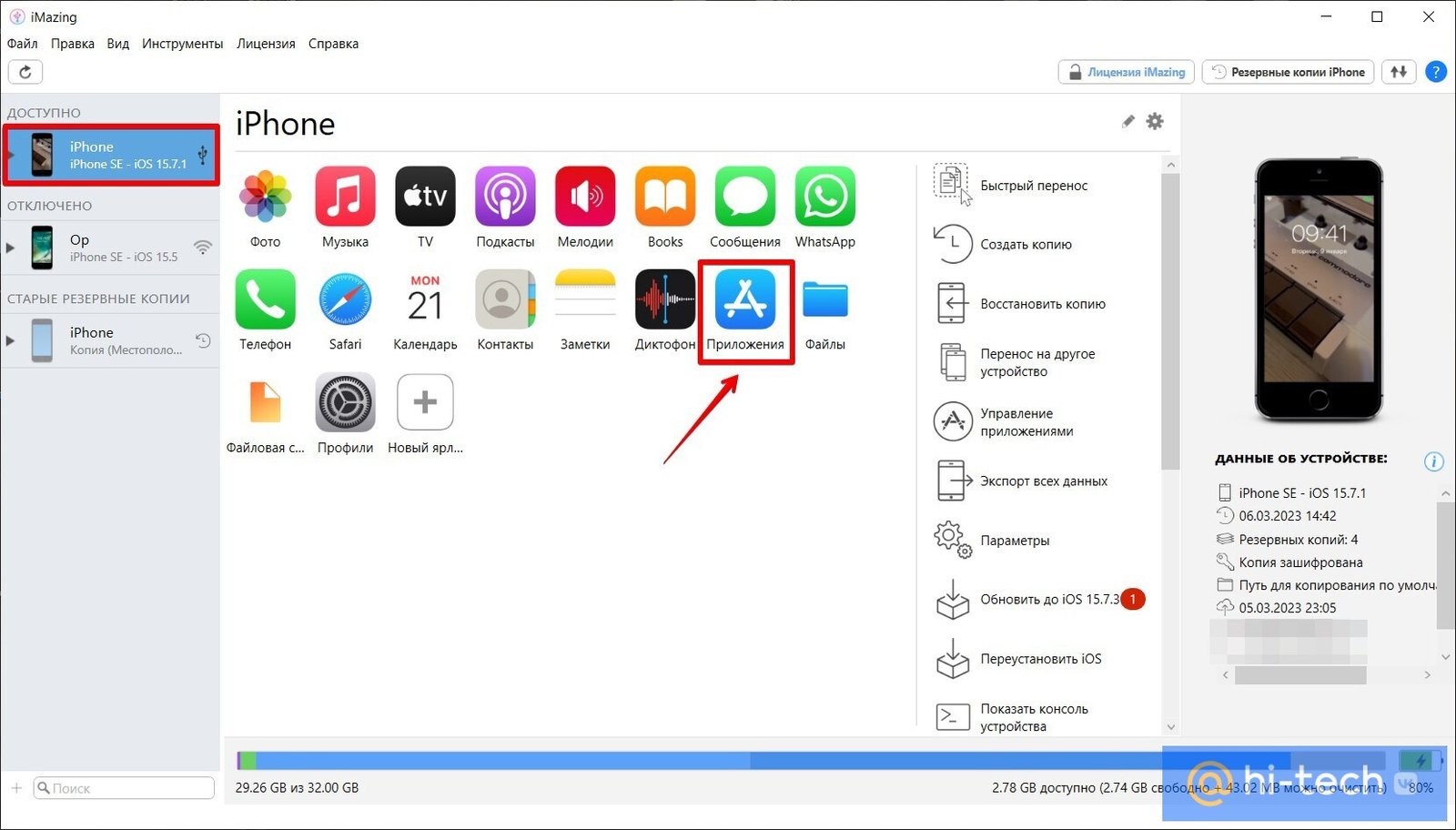Expand the iPhone SE iOS 15.7.1 device
This screenshot has height=830, width=1456.
click(10, 155)
